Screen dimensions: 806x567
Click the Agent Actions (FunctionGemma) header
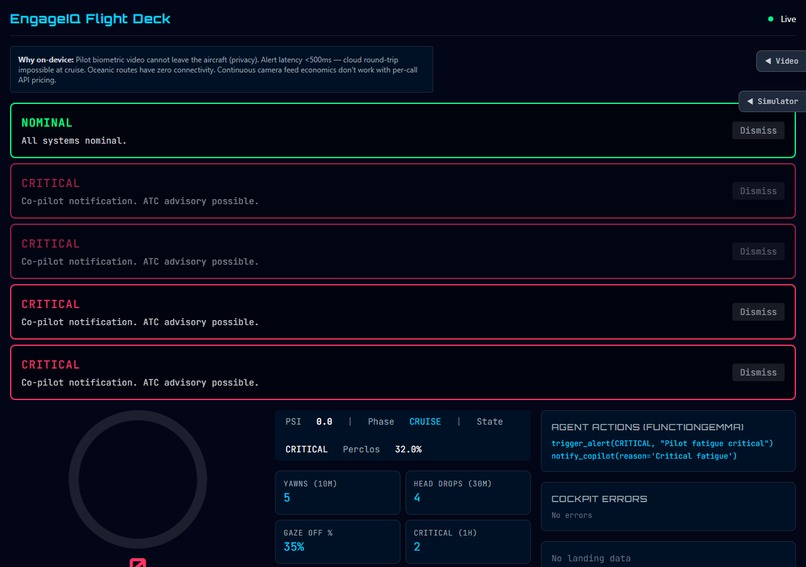click(x=647, y=427)
